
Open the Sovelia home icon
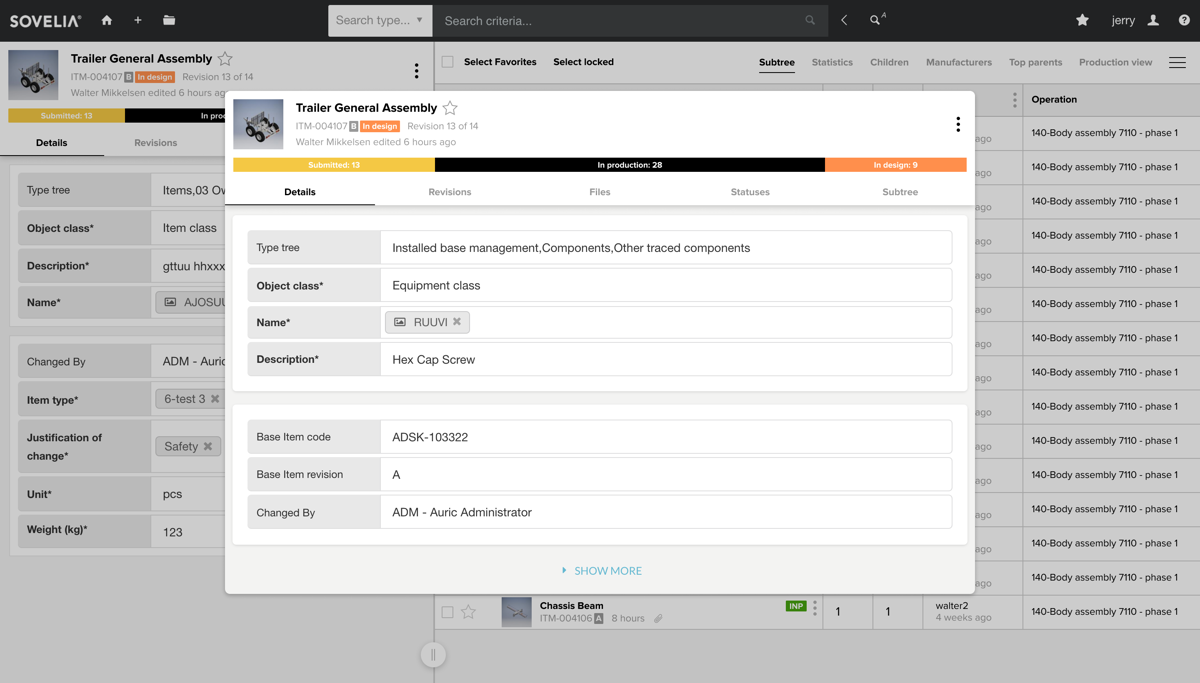[x=106, y=20]
